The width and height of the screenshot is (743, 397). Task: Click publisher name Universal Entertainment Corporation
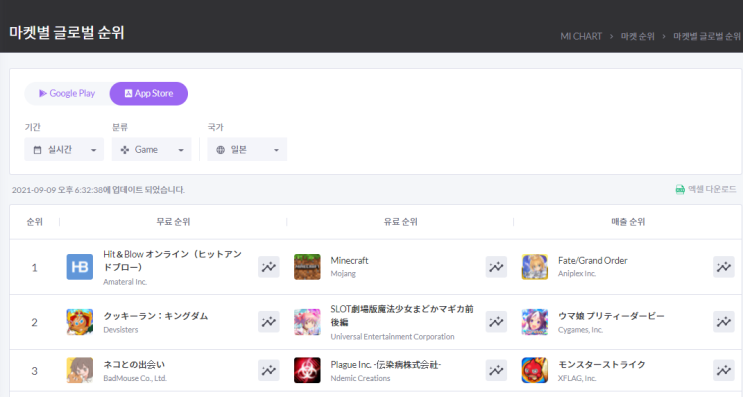click(392, 337)
